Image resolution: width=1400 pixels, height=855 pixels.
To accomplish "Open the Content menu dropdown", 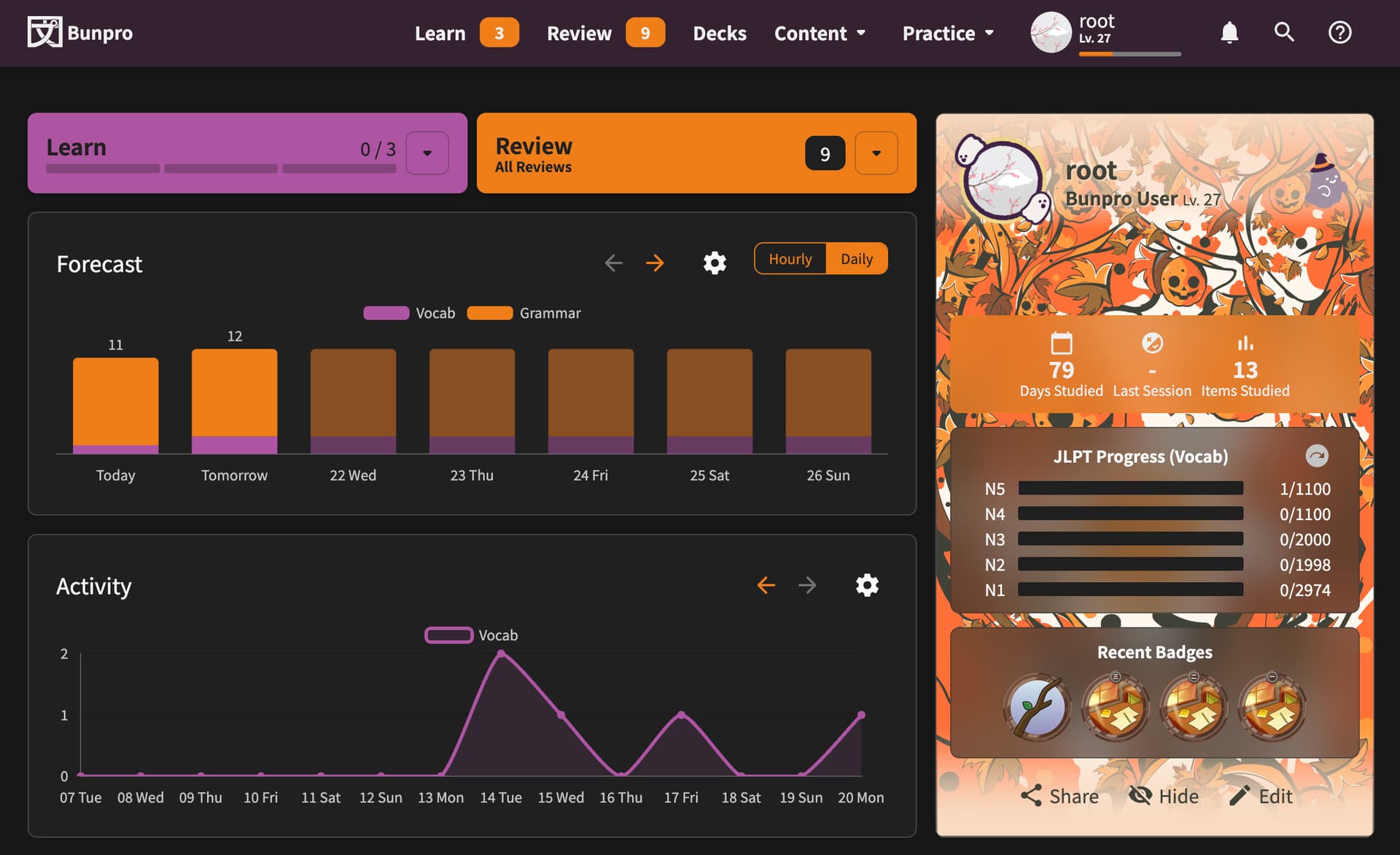I will click(820, 34).
